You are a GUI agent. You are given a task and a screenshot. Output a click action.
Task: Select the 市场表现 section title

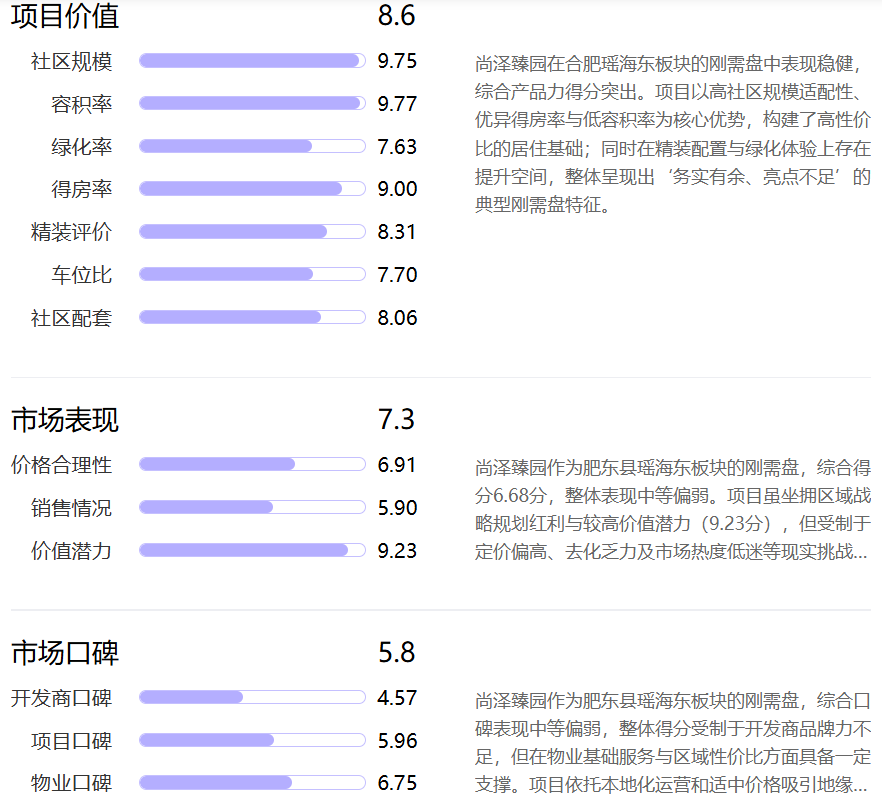[x=62, y=421]
